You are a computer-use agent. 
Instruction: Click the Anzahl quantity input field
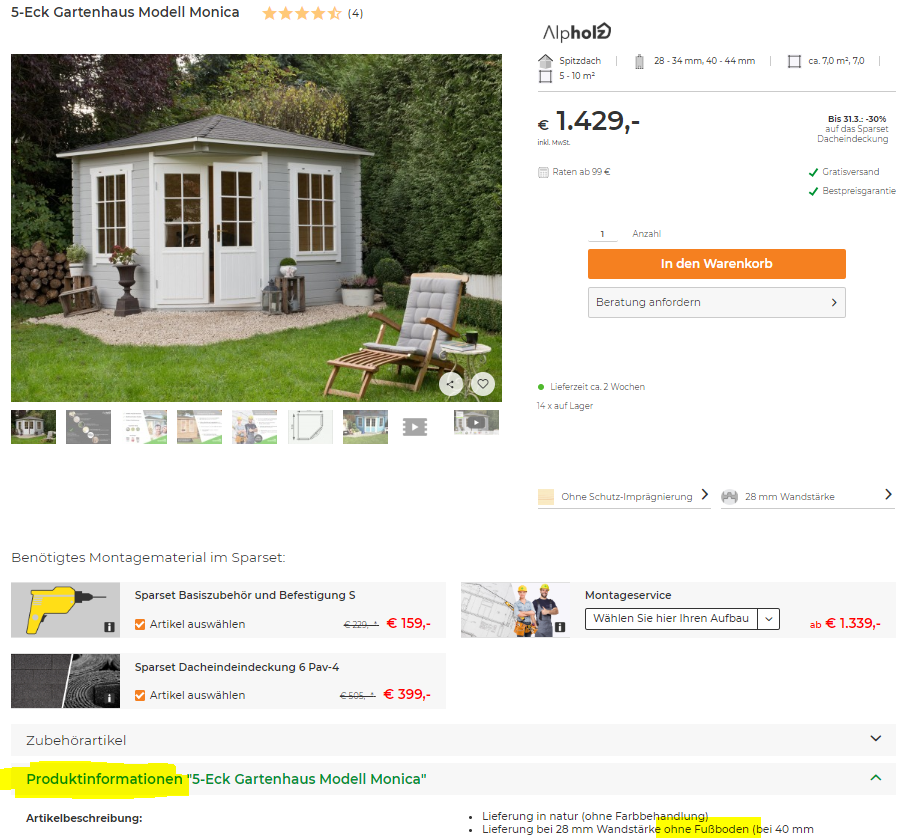pyautogui.click(x=603, y=233)
